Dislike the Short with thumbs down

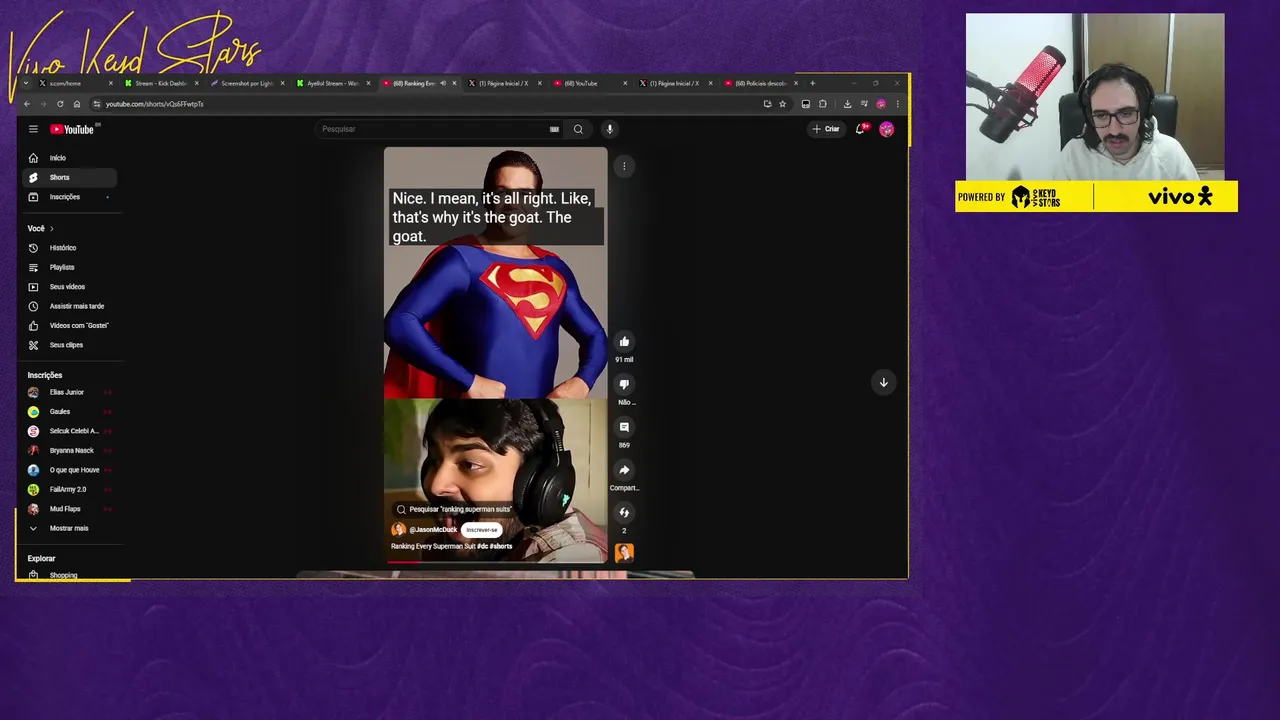click(624, 384)
